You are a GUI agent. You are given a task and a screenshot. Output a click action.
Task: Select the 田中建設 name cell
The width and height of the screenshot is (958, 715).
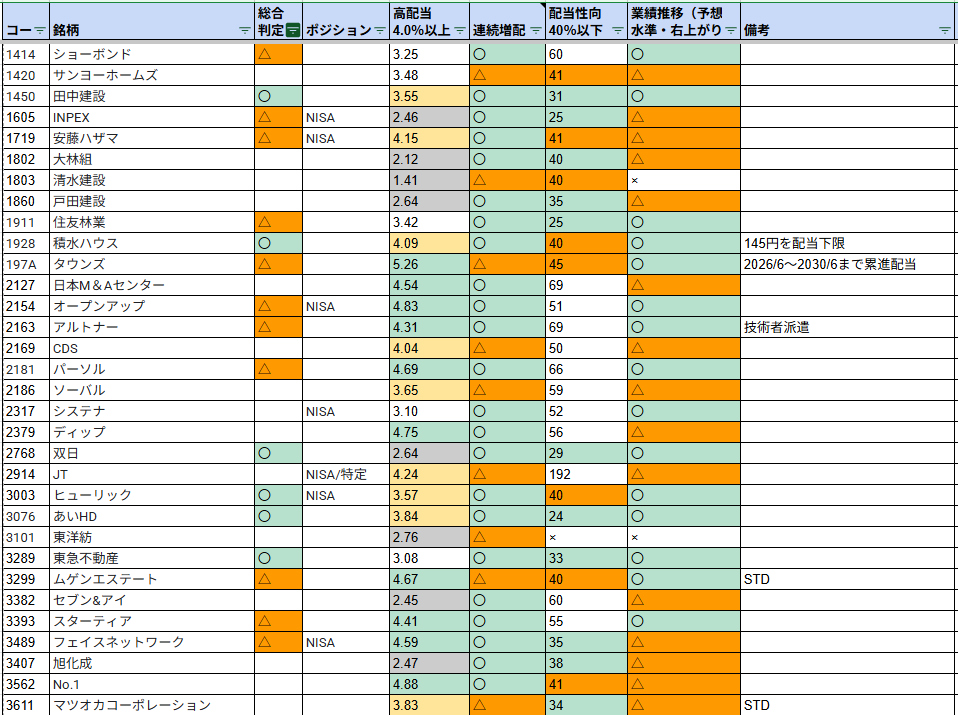[x=152, y=96]
